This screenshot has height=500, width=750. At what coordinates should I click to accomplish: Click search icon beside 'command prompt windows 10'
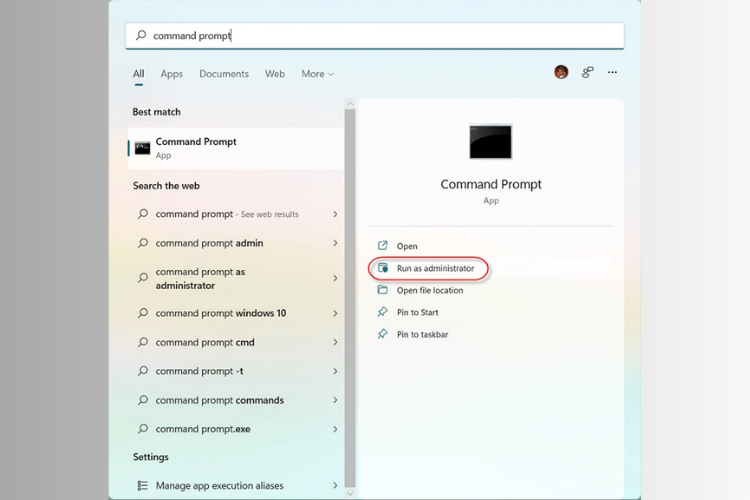pyautogui.click(x=143, y=313)
